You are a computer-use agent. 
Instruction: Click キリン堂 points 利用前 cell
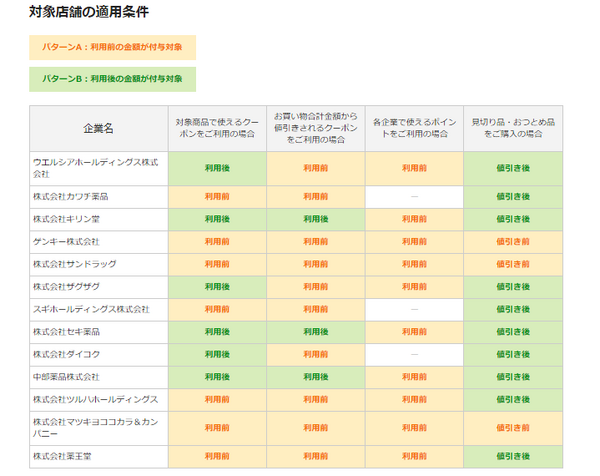[x=414, y=220]
